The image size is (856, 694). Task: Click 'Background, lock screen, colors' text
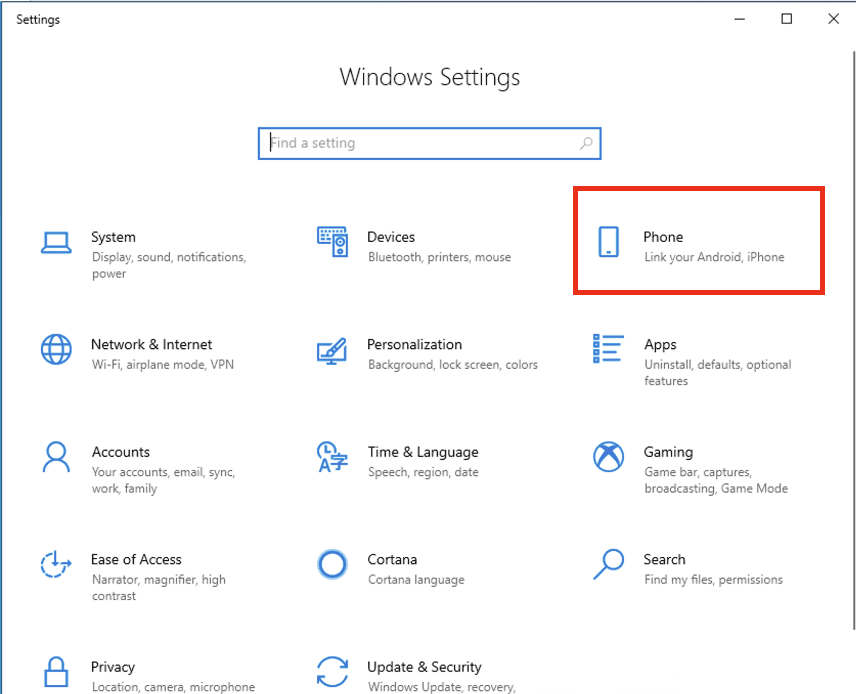click(x=453, y=365)
